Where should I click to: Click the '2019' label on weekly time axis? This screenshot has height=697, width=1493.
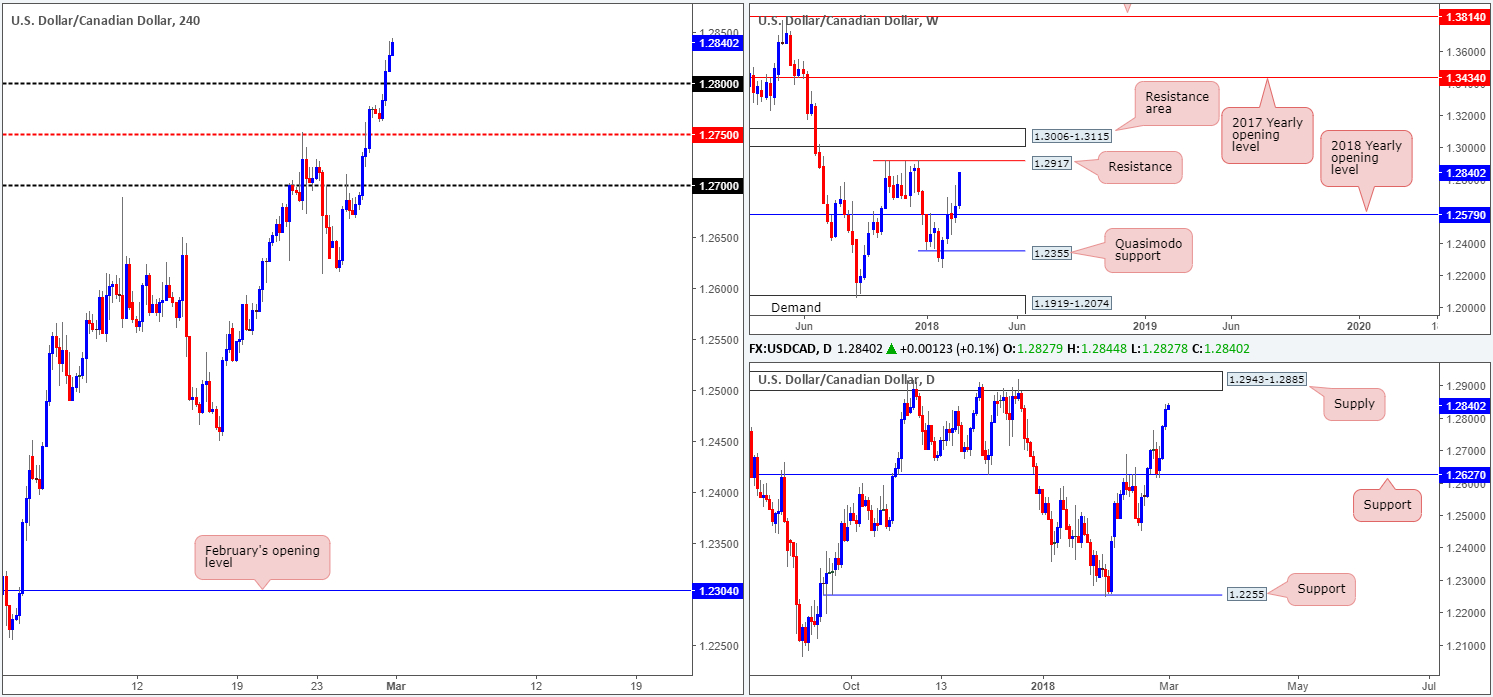1145,326
